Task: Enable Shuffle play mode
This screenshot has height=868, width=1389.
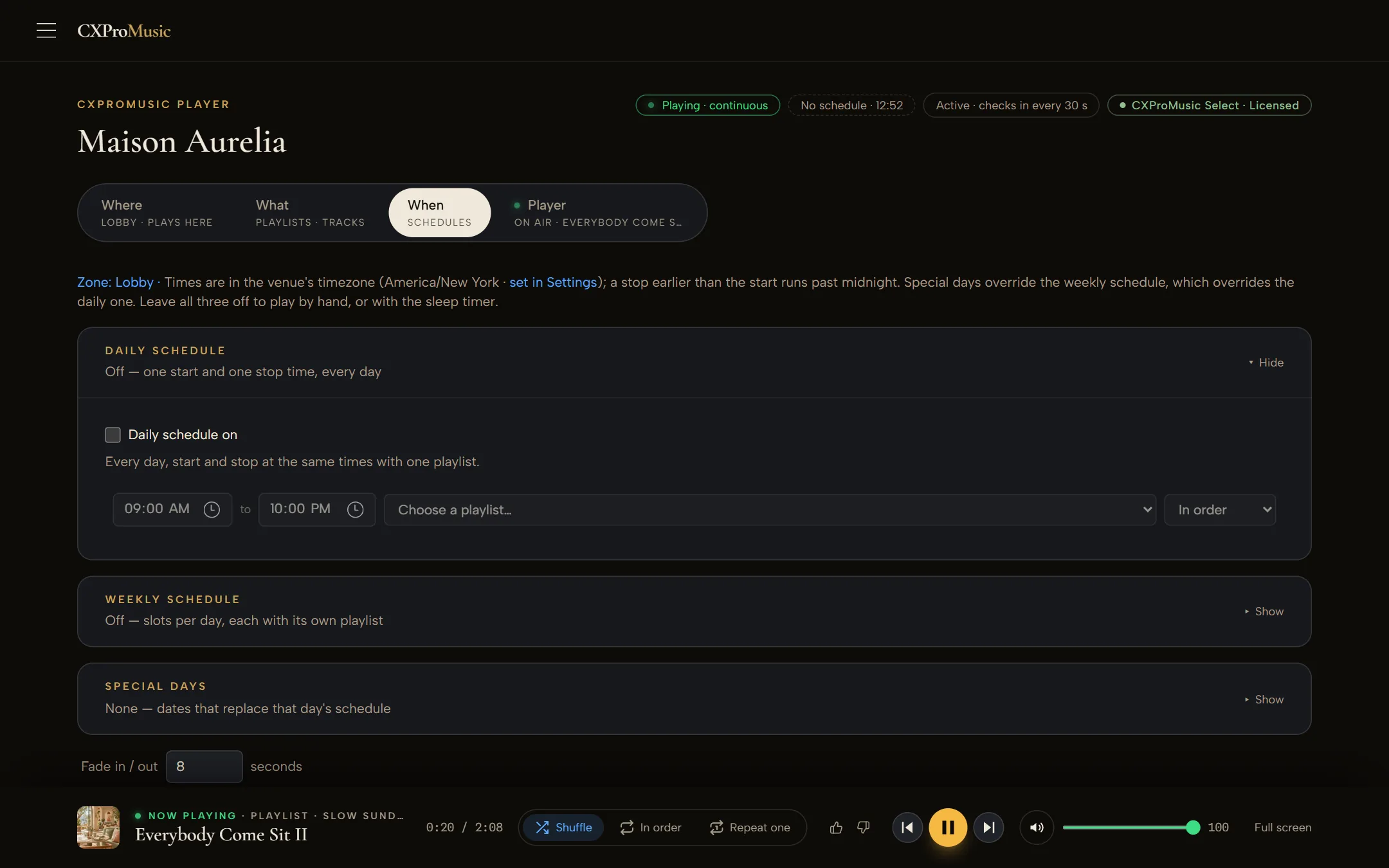Action: (563, 827)
